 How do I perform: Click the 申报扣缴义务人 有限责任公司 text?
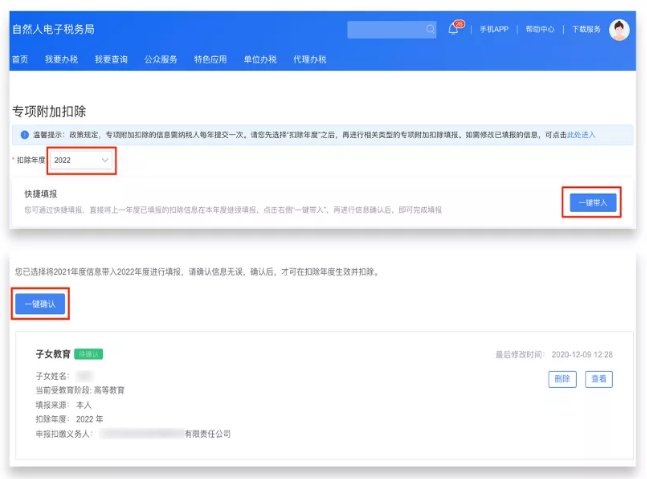(133, 434)
